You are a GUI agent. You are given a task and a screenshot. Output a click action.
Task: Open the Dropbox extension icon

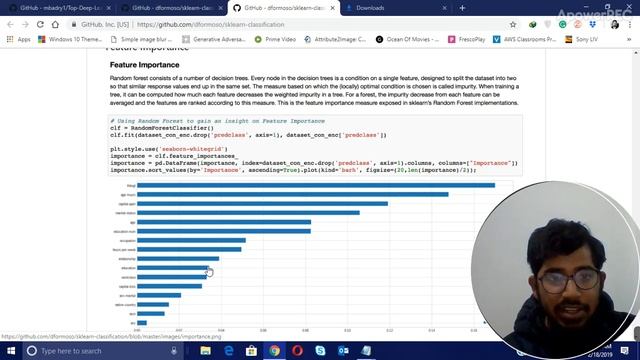(592, 24)
